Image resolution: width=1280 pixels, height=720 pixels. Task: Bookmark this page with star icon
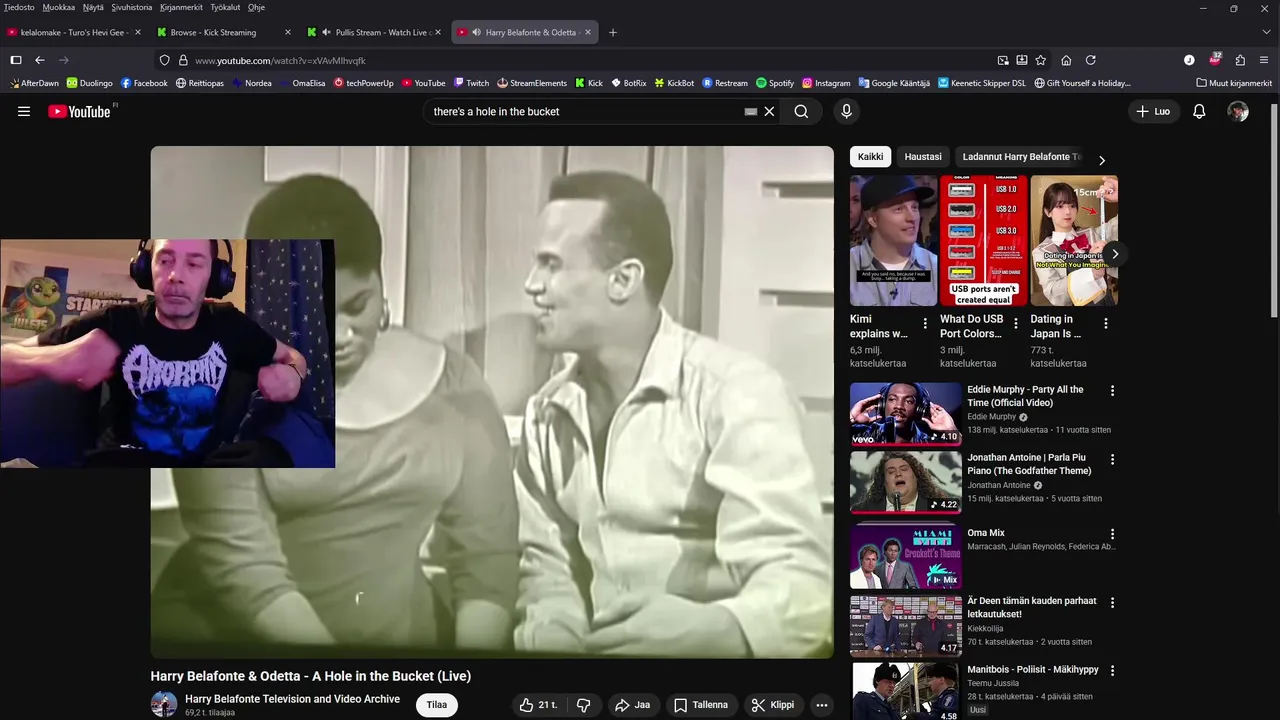[x=1041, y=60]
